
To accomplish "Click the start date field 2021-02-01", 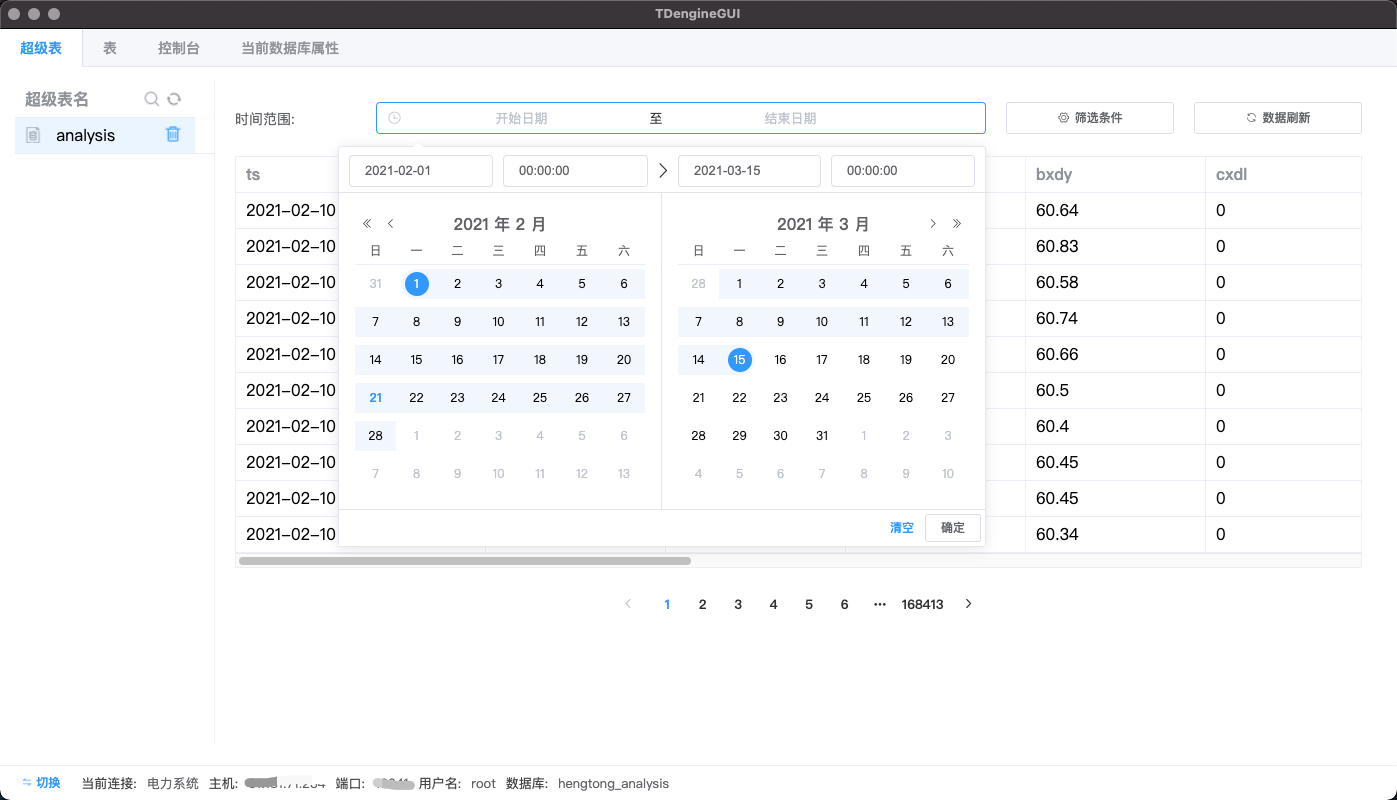I will 421,171.
